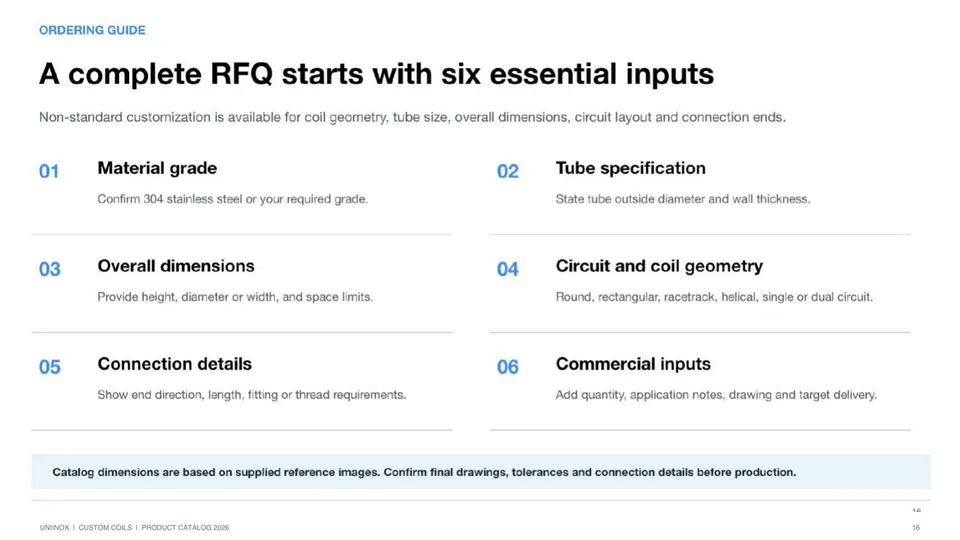Click the tube outside diameter description text
The width and height of the screenshot is (960, 540).
tap(683, 199)
